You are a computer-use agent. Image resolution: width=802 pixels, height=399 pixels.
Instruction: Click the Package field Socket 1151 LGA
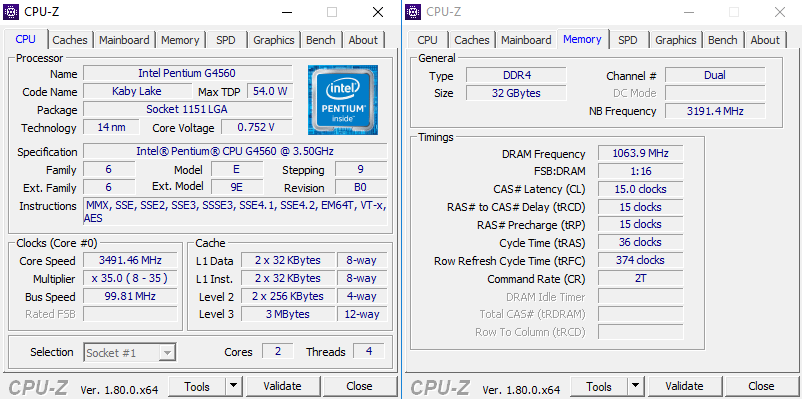[x=188, y=109]
